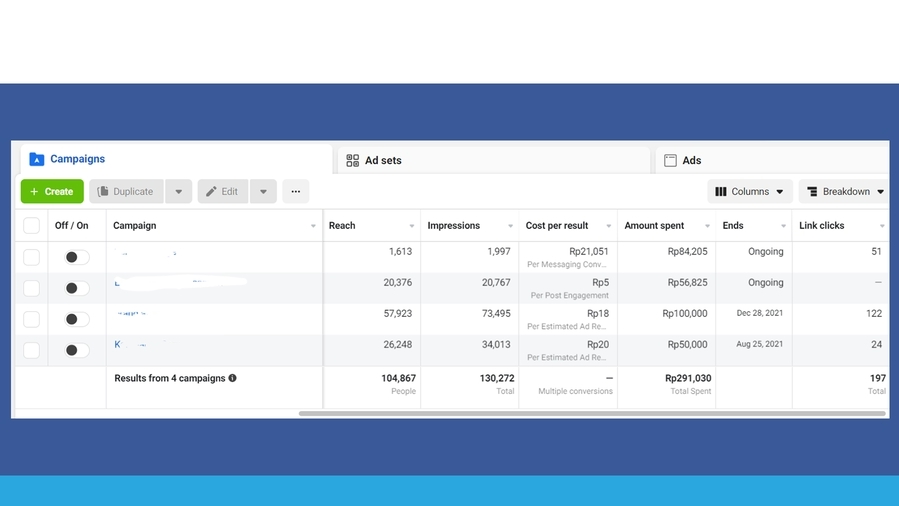Open the Breakdown dropdown
Viewport: 899px width, 506px height.
coord(844,191)
